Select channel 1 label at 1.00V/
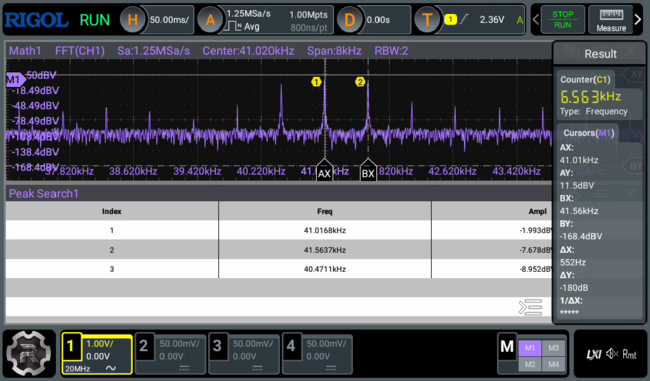 click(97, 354)
